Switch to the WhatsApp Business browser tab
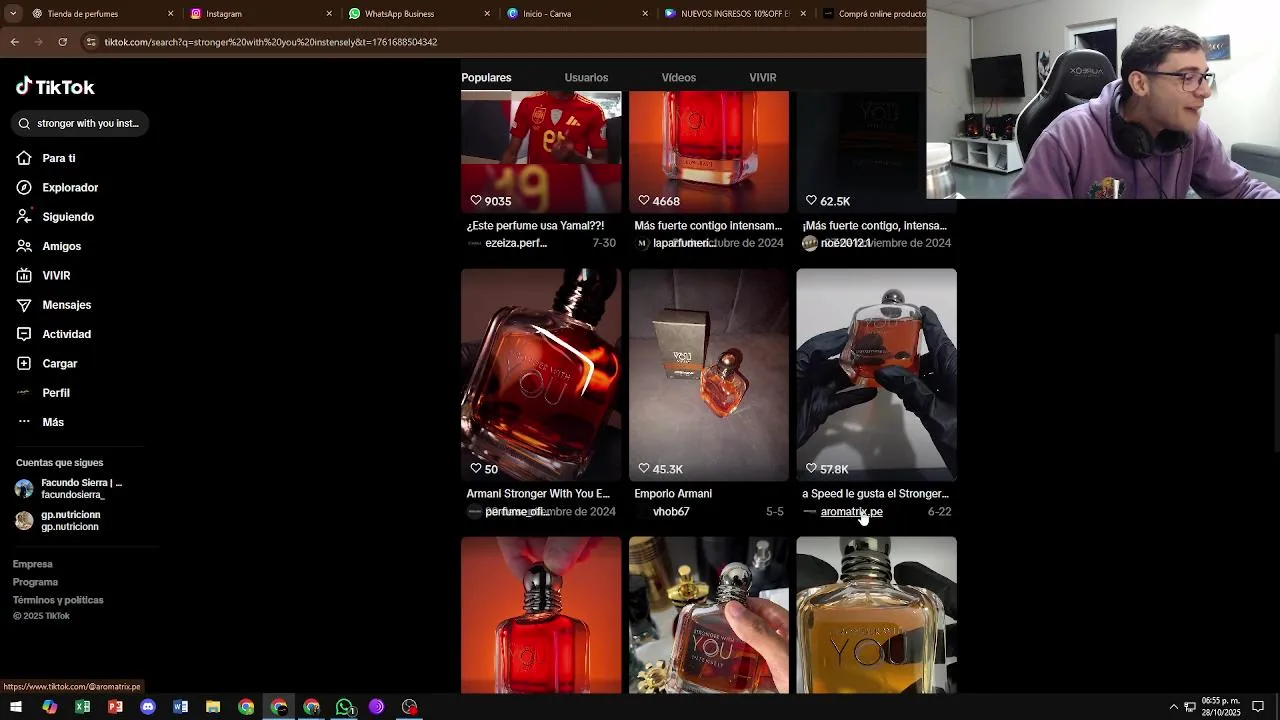 418,14
